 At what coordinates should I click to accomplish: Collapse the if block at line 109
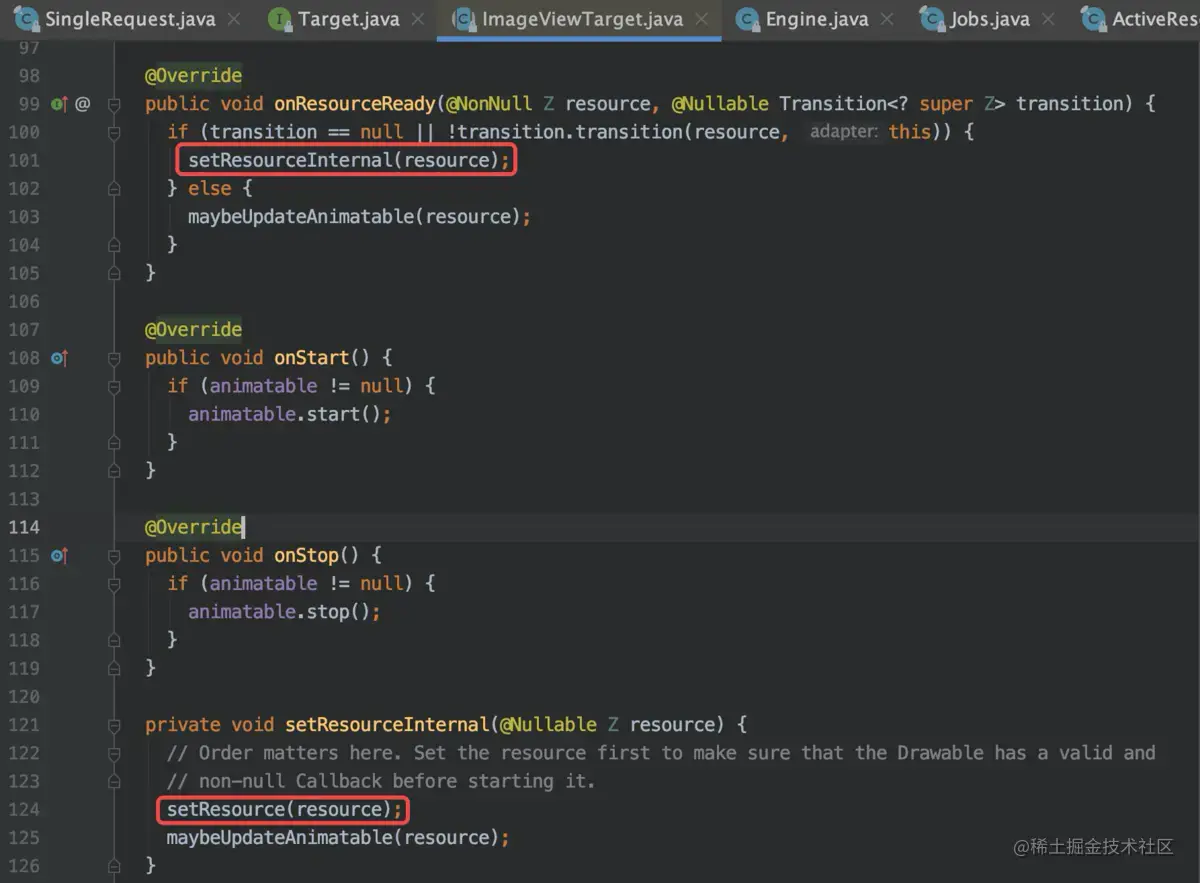[x=114, y=385]
